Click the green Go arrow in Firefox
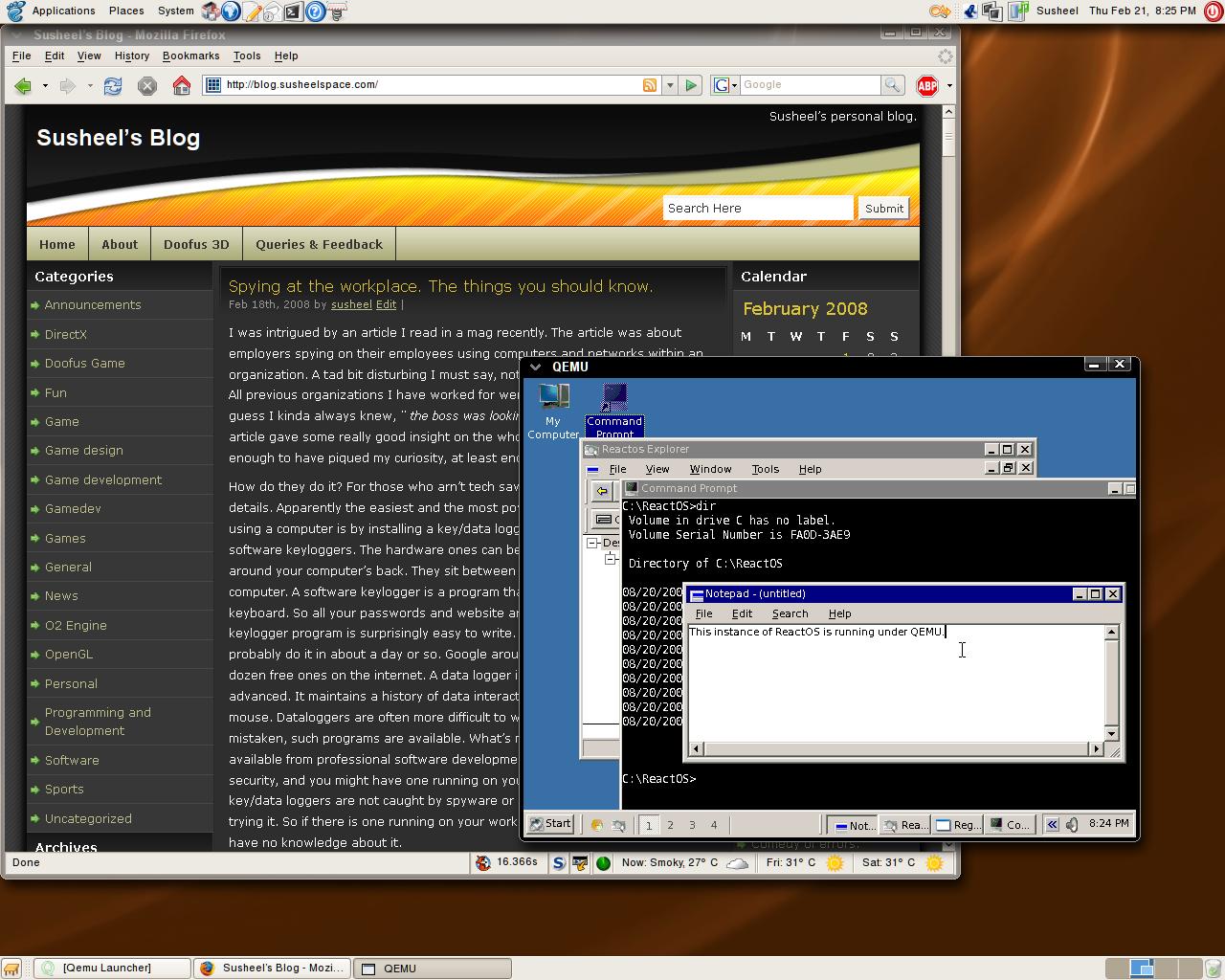This screenshot has height=980, width=1225. coord(691,85)
